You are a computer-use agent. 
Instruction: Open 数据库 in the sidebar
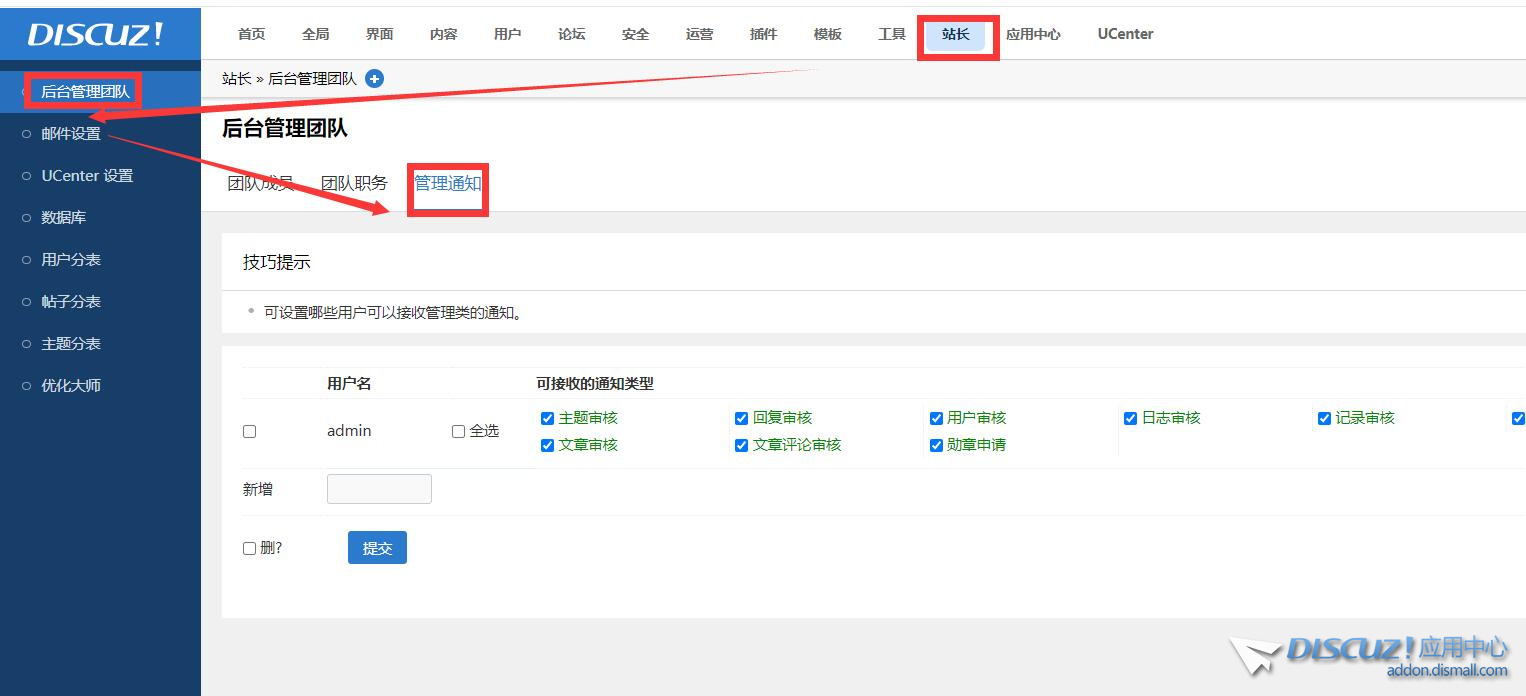63,218
